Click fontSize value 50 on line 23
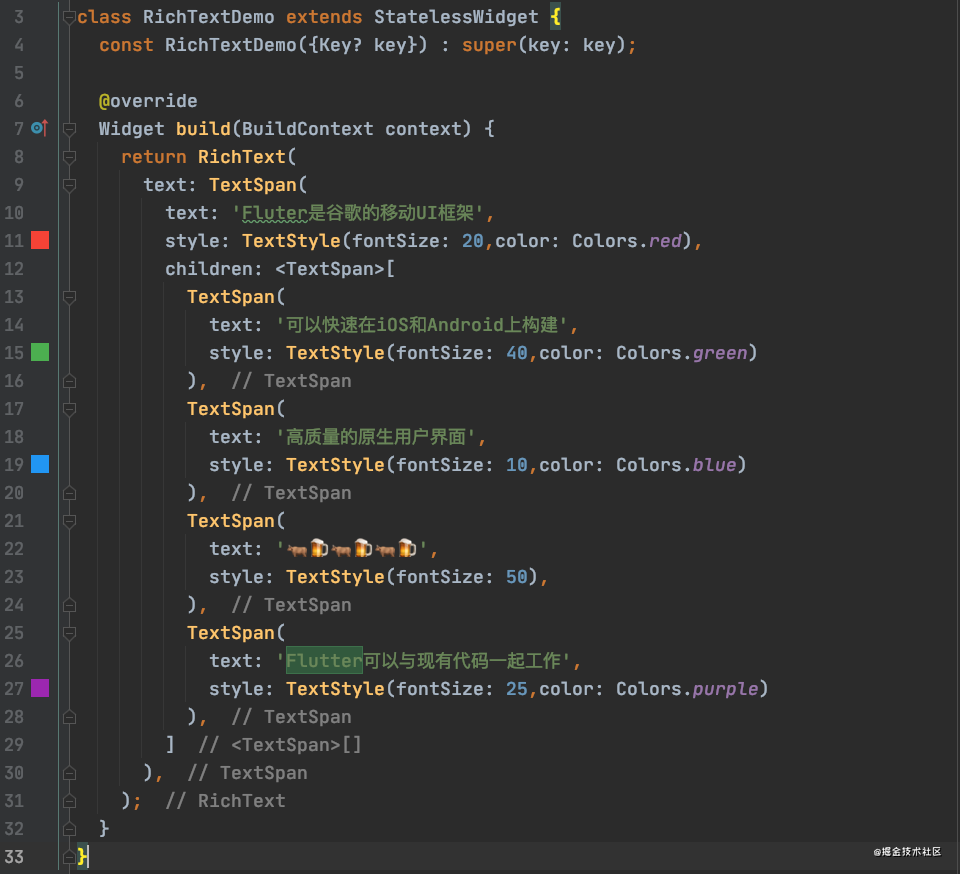This screenshot has width=960, height=874. pyautogui.click(x=517, y=577)
